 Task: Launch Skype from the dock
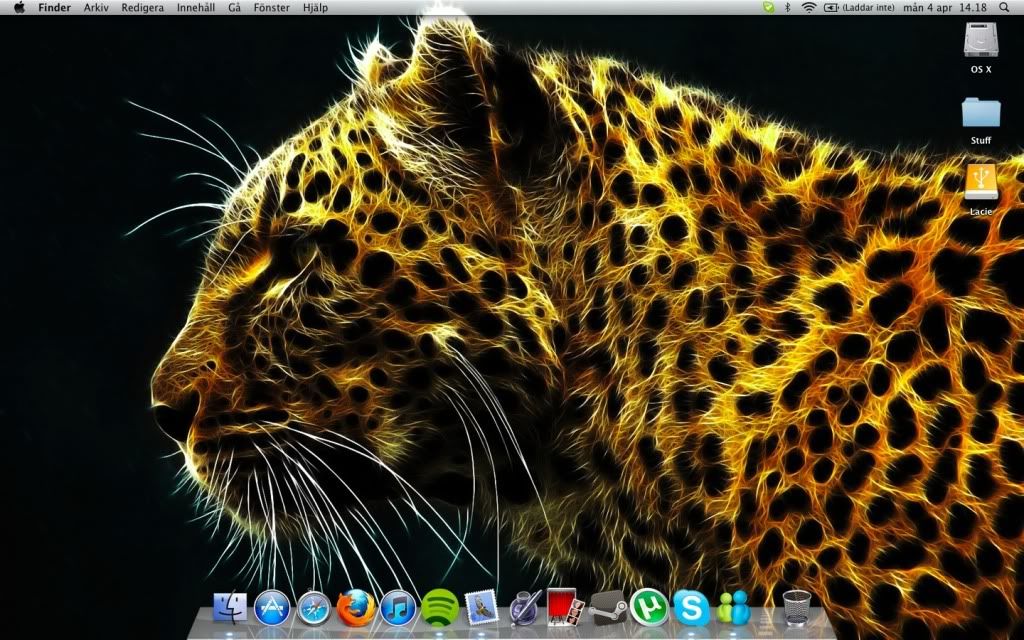(691, 607)
